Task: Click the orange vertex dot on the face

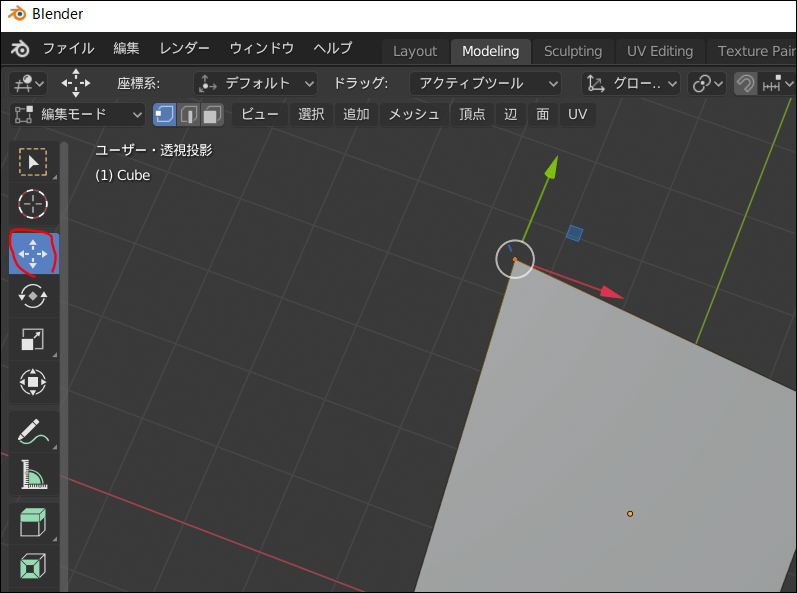Action: [630, 514]
